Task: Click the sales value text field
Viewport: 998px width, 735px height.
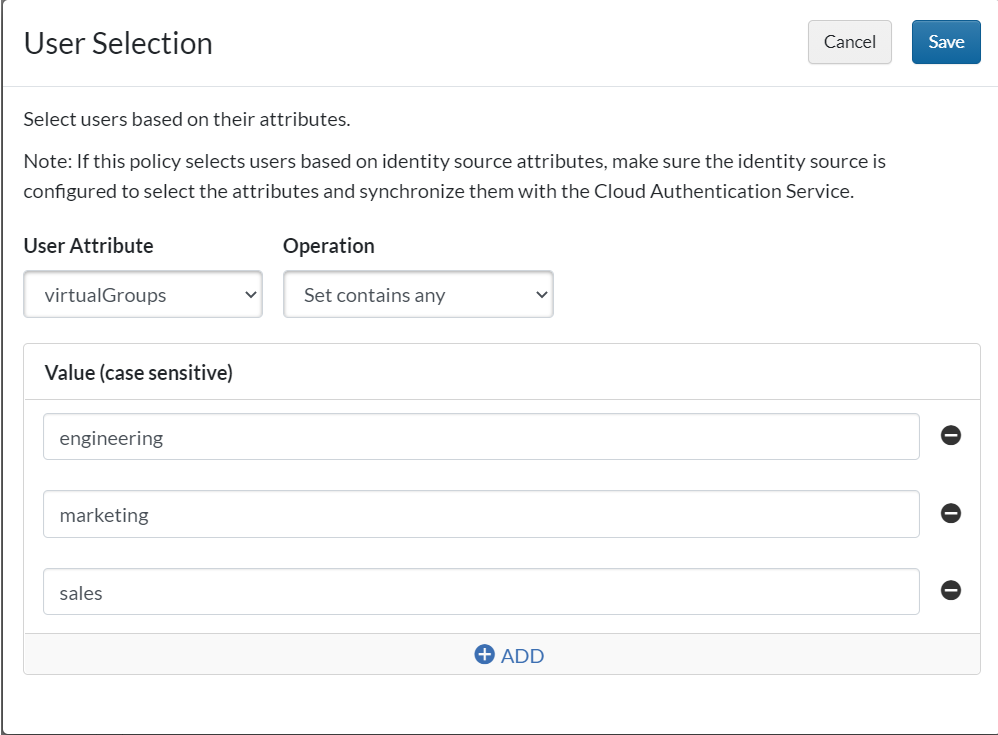Action: 480,591
